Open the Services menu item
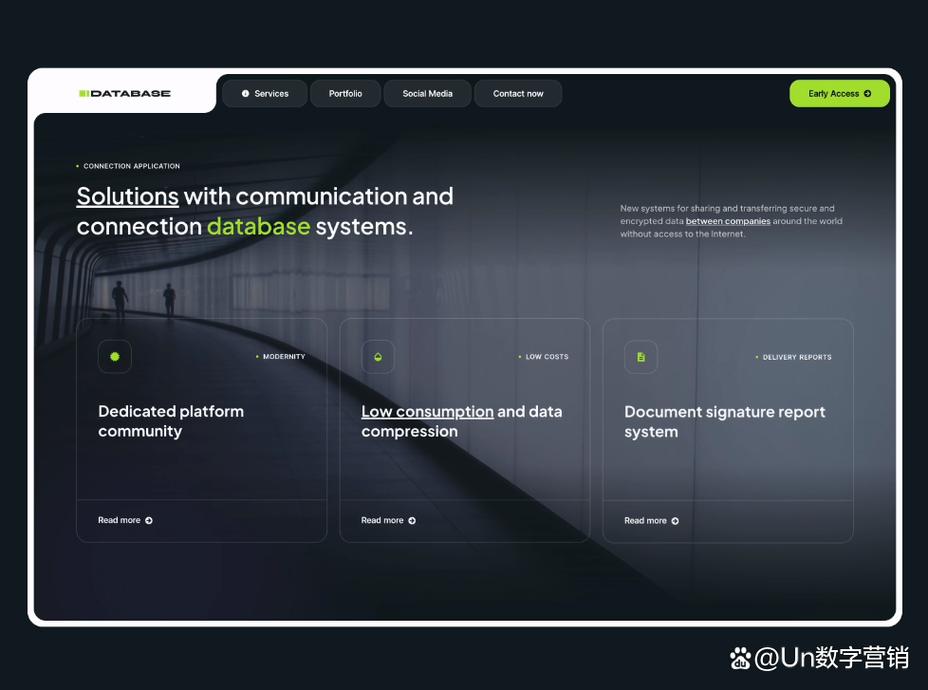The image size is (928, 690). [265, 93]
